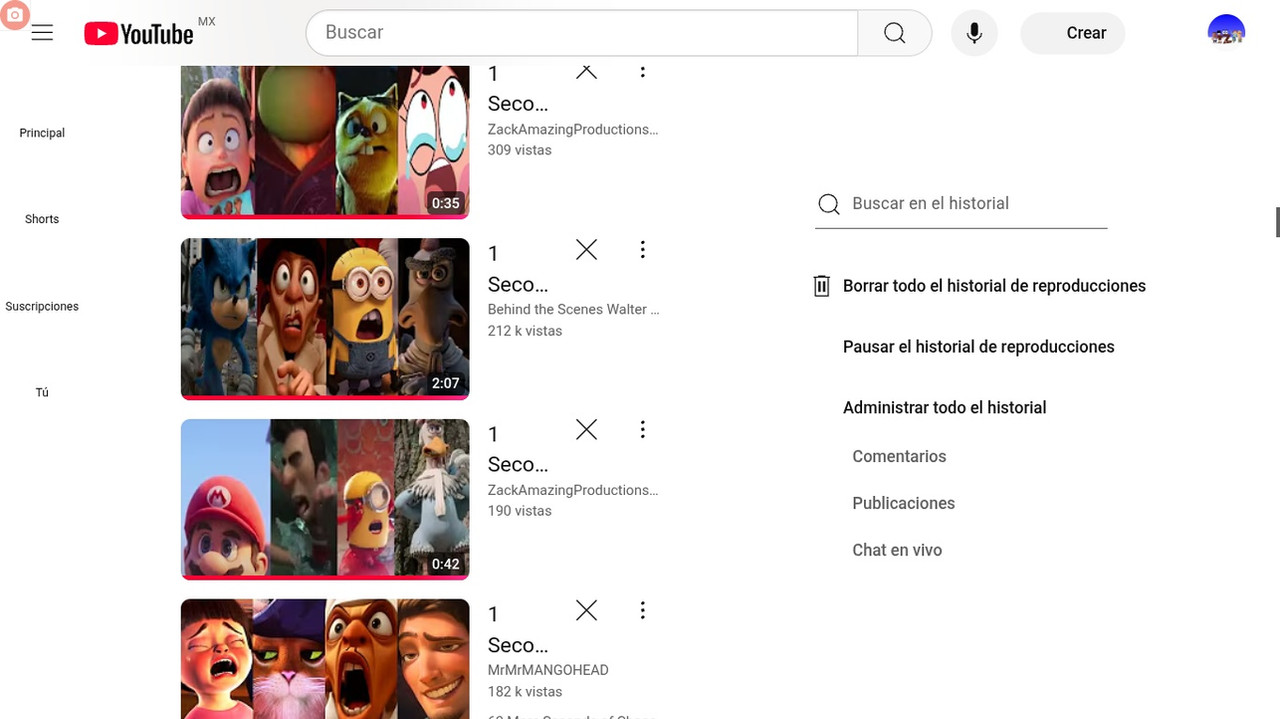Open the account avatar menu
Viewport: 1280px width, 719px height.
point(1226,33)
